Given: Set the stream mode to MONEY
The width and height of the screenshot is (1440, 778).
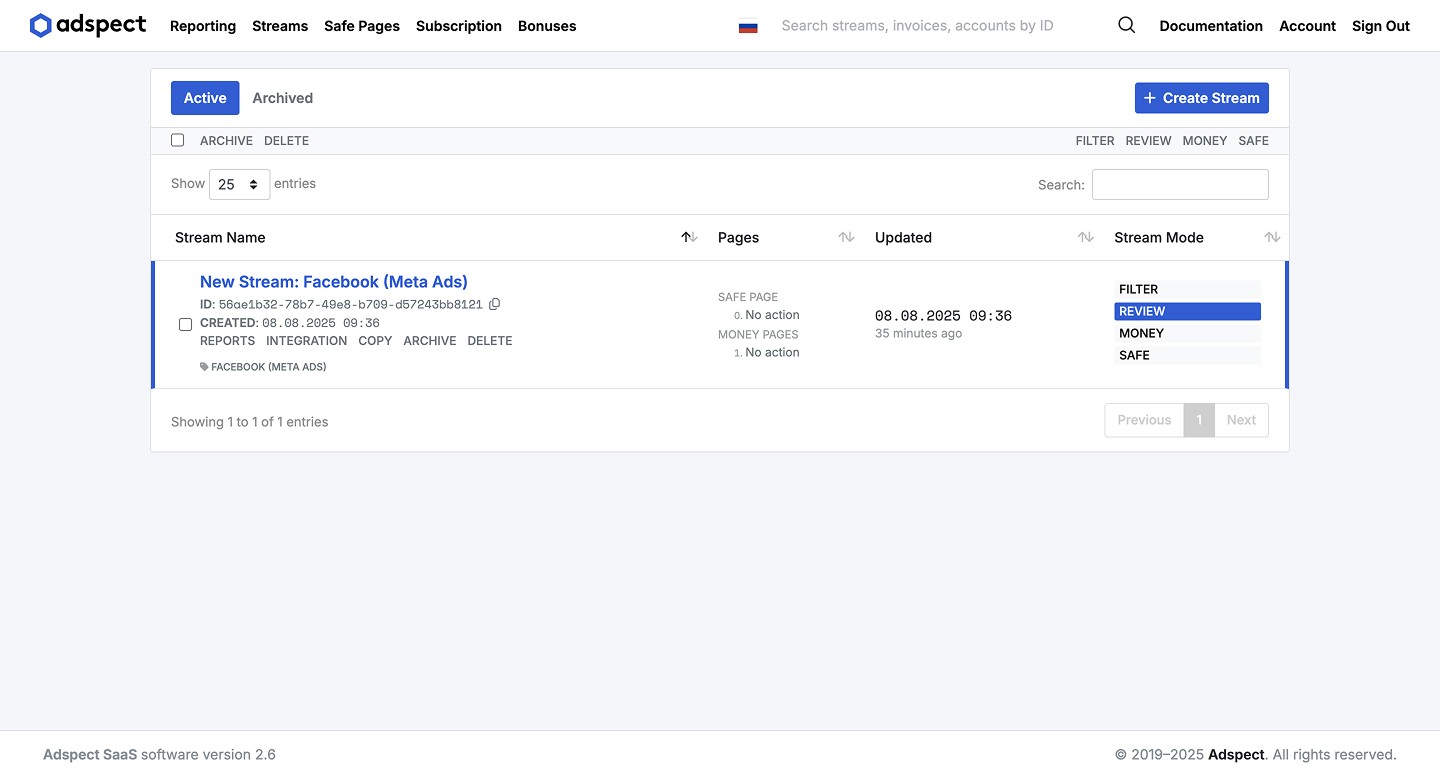Looking at the screenshot, I should [x=1186, y=333].
